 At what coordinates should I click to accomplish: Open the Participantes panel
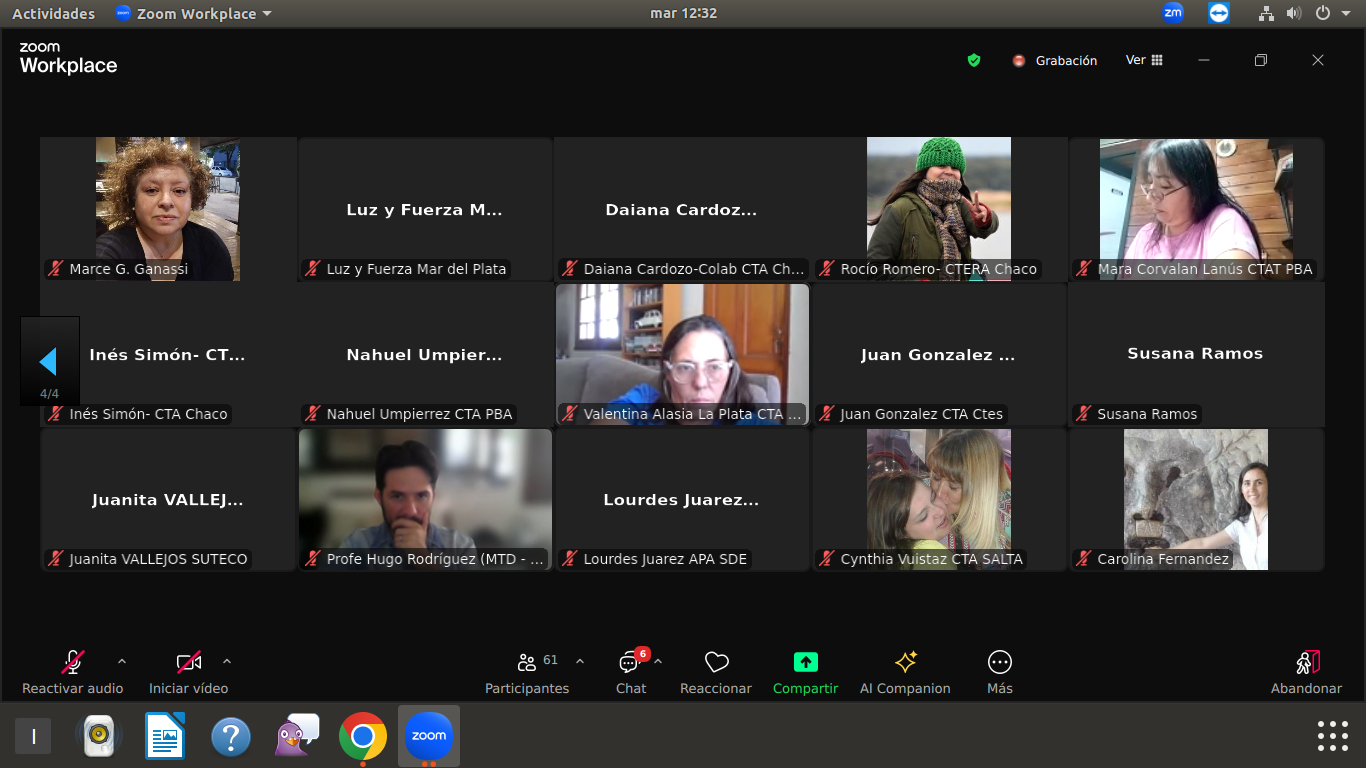tap(527, 672)
